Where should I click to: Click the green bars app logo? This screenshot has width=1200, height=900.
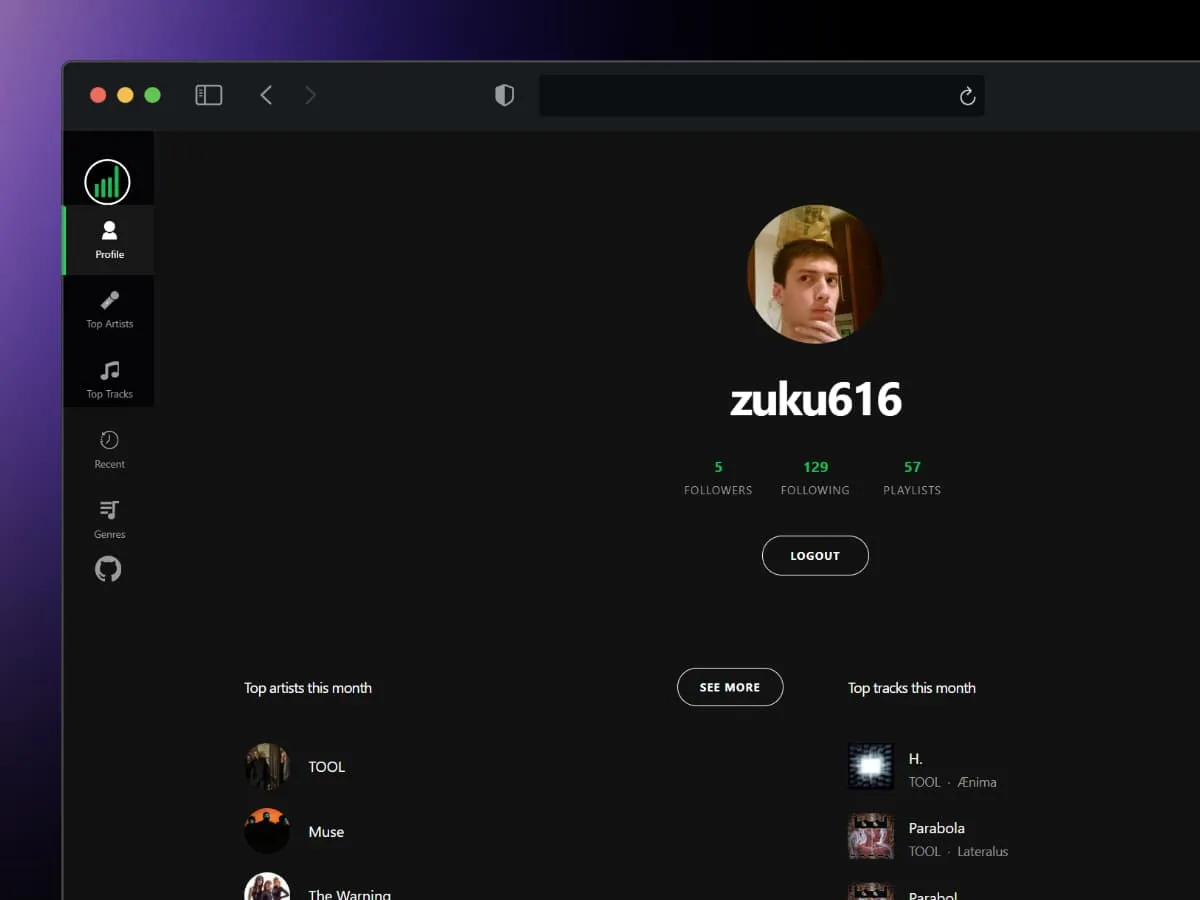coord(108,182)
